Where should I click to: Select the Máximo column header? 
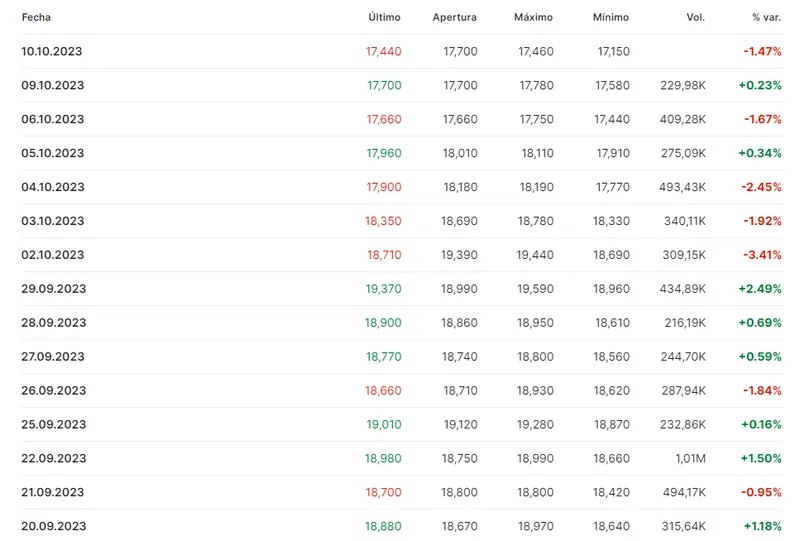click(x=533, y=18)
